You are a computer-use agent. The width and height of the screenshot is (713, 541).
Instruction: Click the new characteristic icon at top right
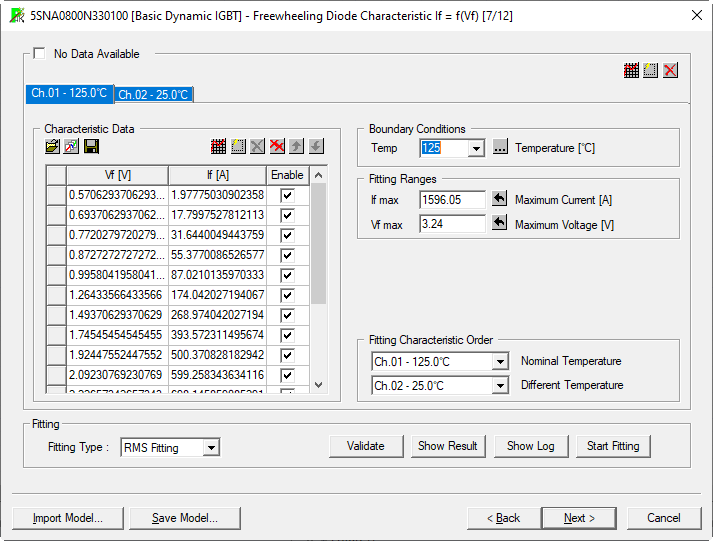click(651, 70)
